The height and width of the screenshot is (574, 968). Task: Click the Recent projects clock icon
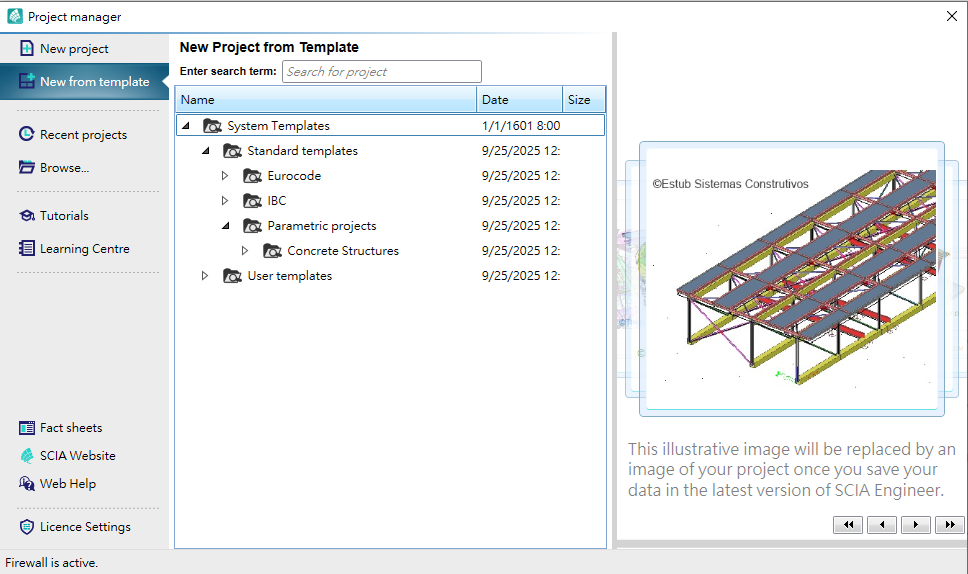pos(27,134)
